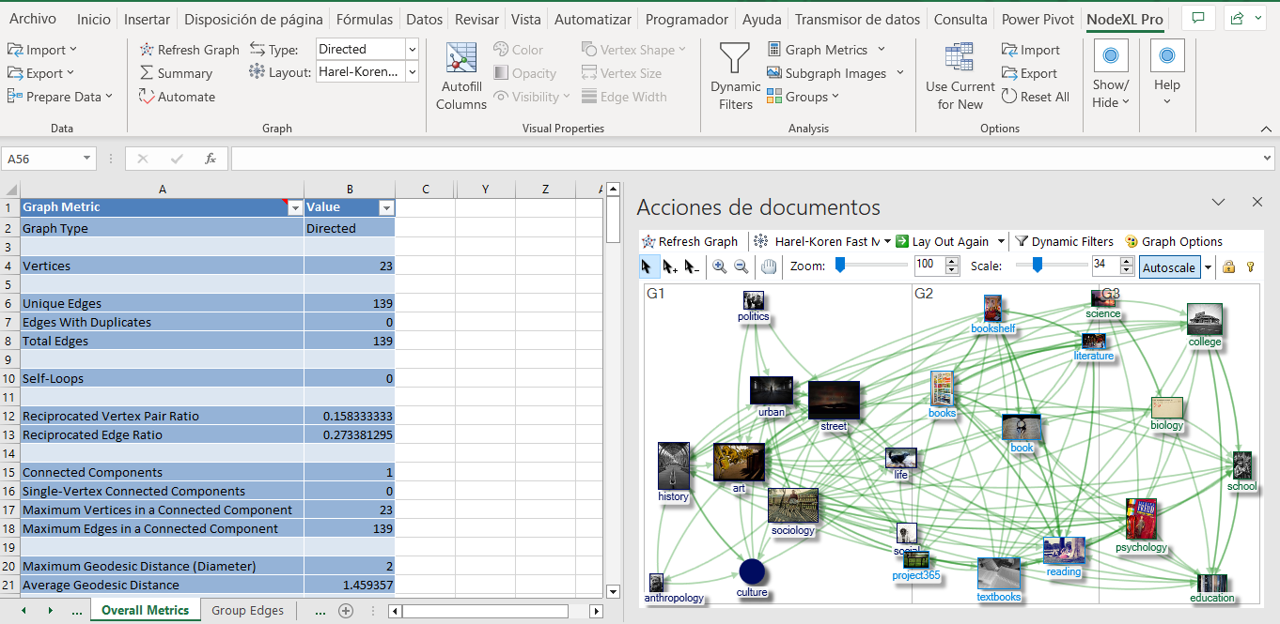1280x624 pixels.
Task: Expand the Graph Metrics dropdown arrow
Action: point(881,50)
